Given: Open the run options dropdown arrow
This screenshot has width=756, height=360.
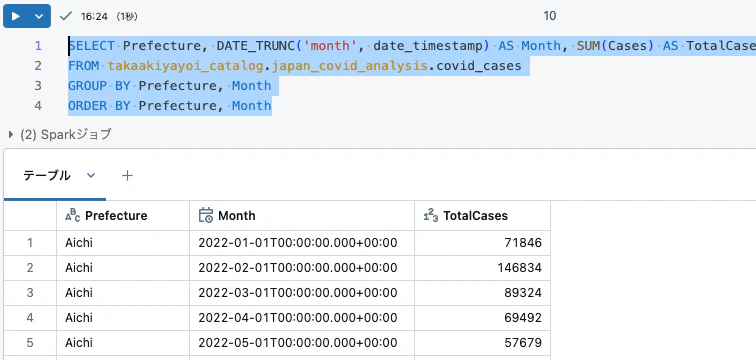Looking at the screenshot, I should [x=40, y=16].
